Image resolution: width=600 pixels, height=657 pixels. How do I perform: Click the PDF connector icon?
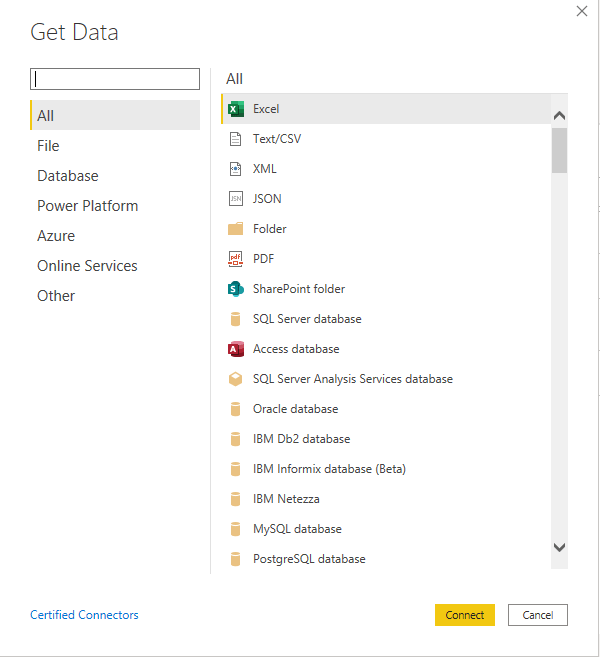236,259
